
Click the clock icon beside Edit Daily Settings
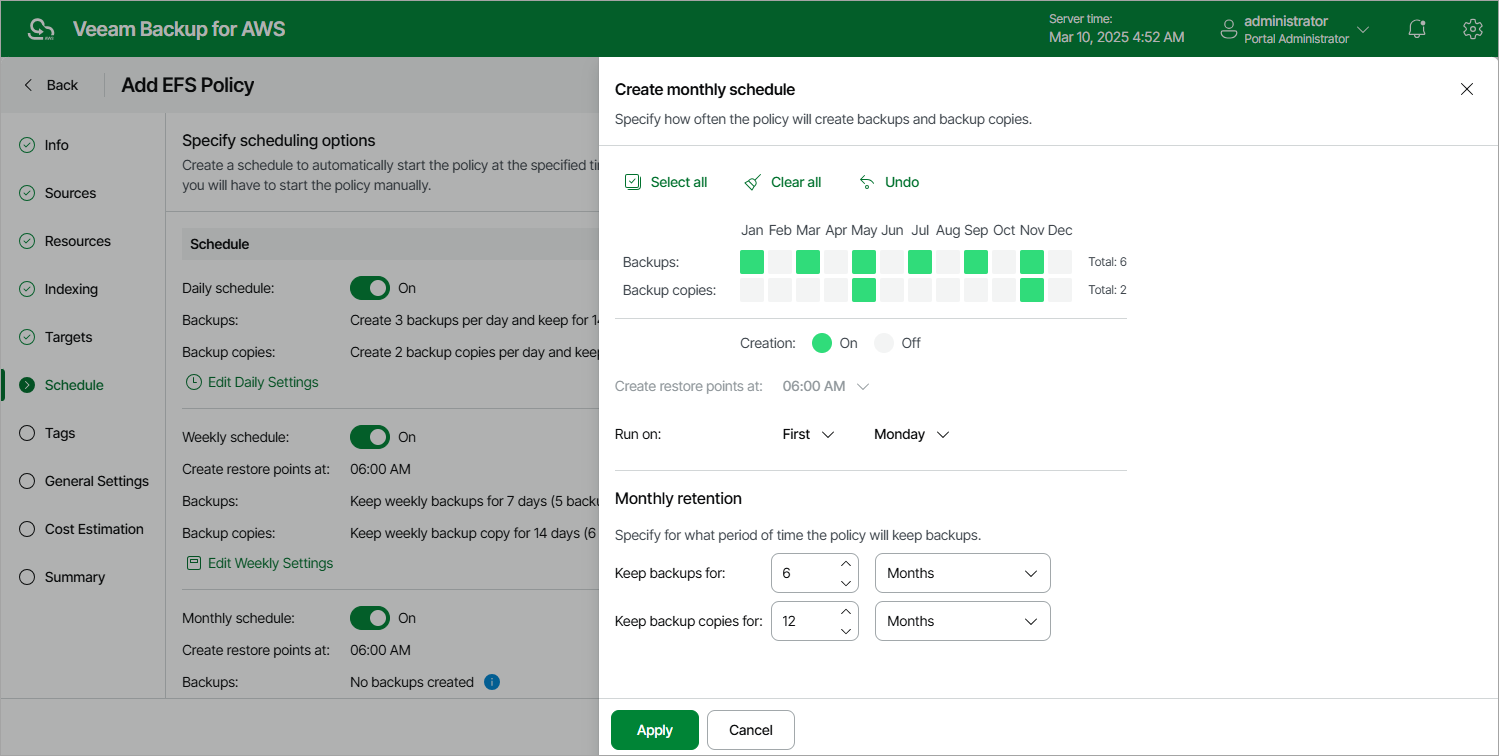pos(193,381)
